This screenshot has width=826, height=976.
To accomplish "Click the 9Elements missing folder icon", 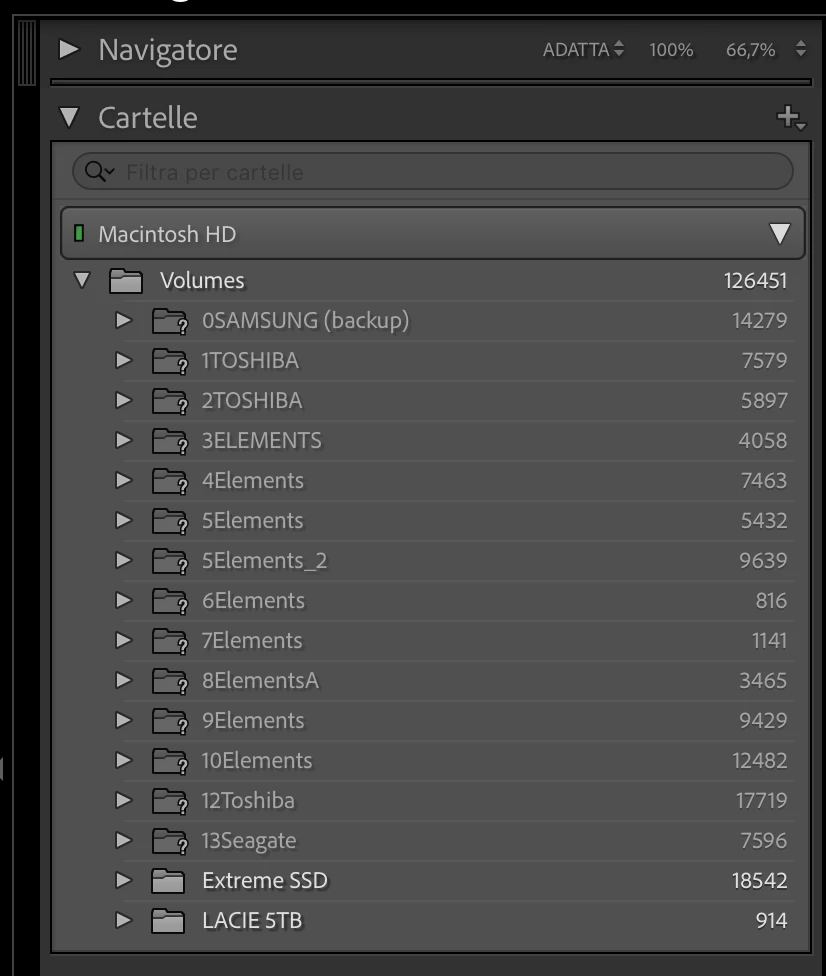I will pos(170,721).
